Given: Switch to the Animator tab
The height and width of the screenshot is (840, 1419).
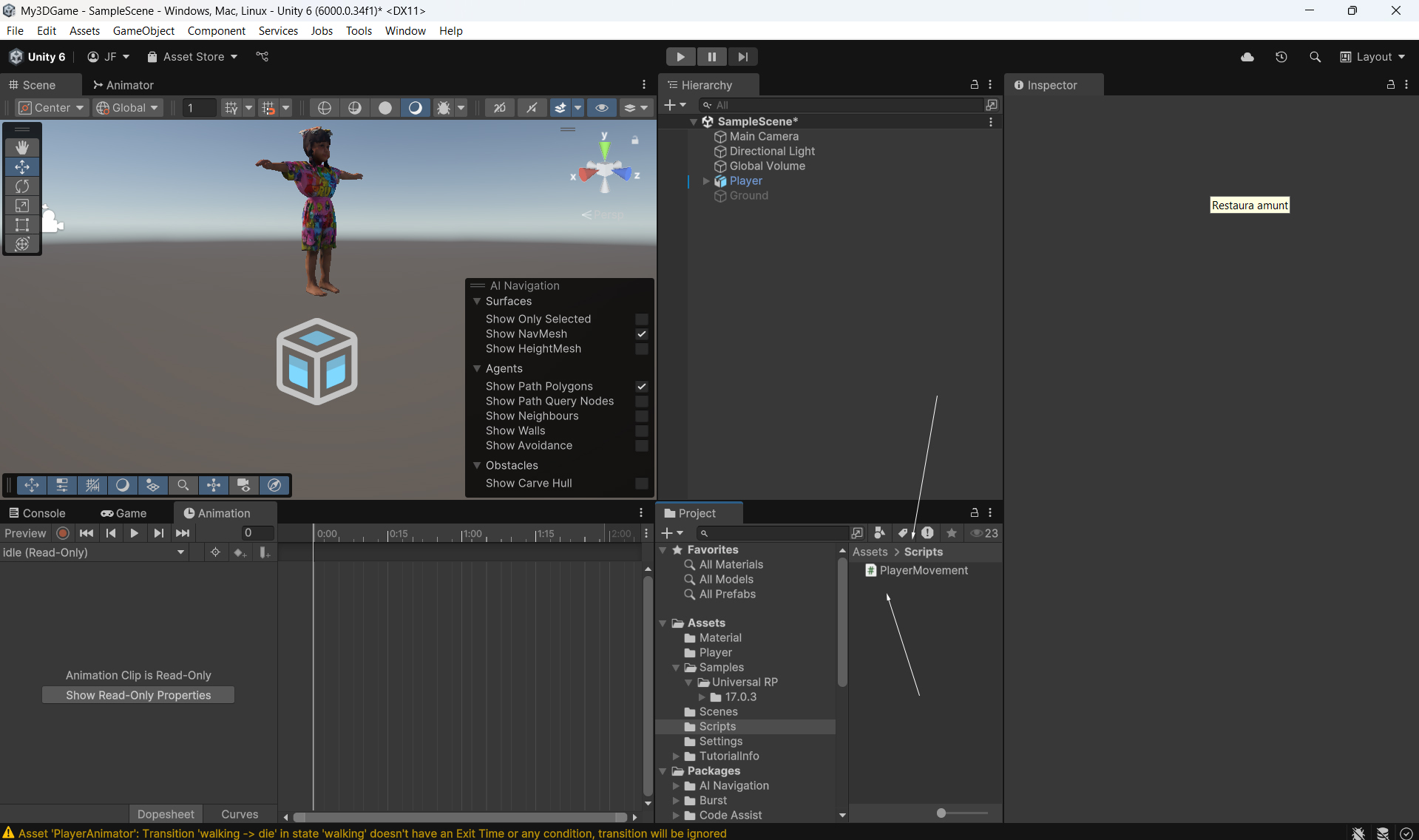Looking at the screenshot, I should [x=123, y=85].
